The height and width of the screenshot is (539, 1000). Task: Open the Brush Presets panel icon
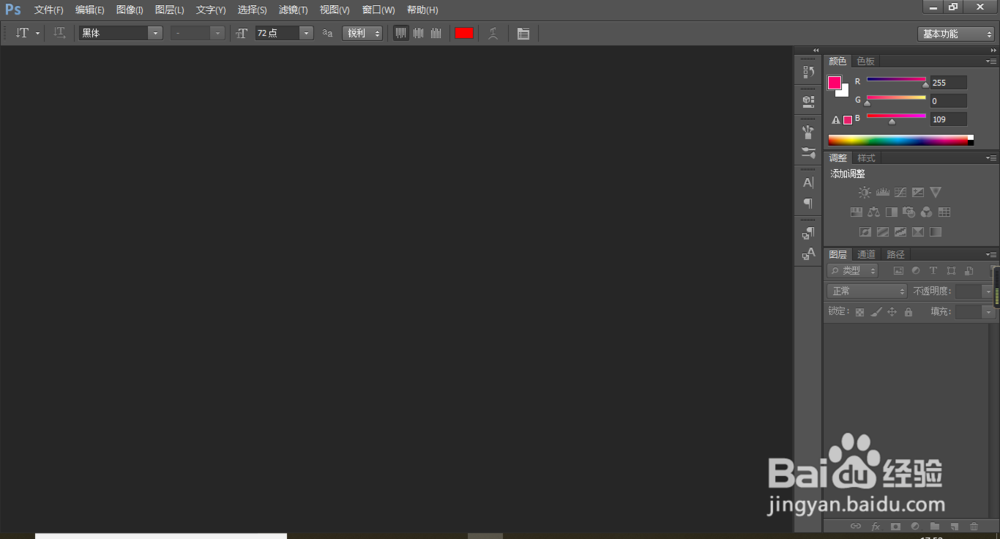[808, 132]
